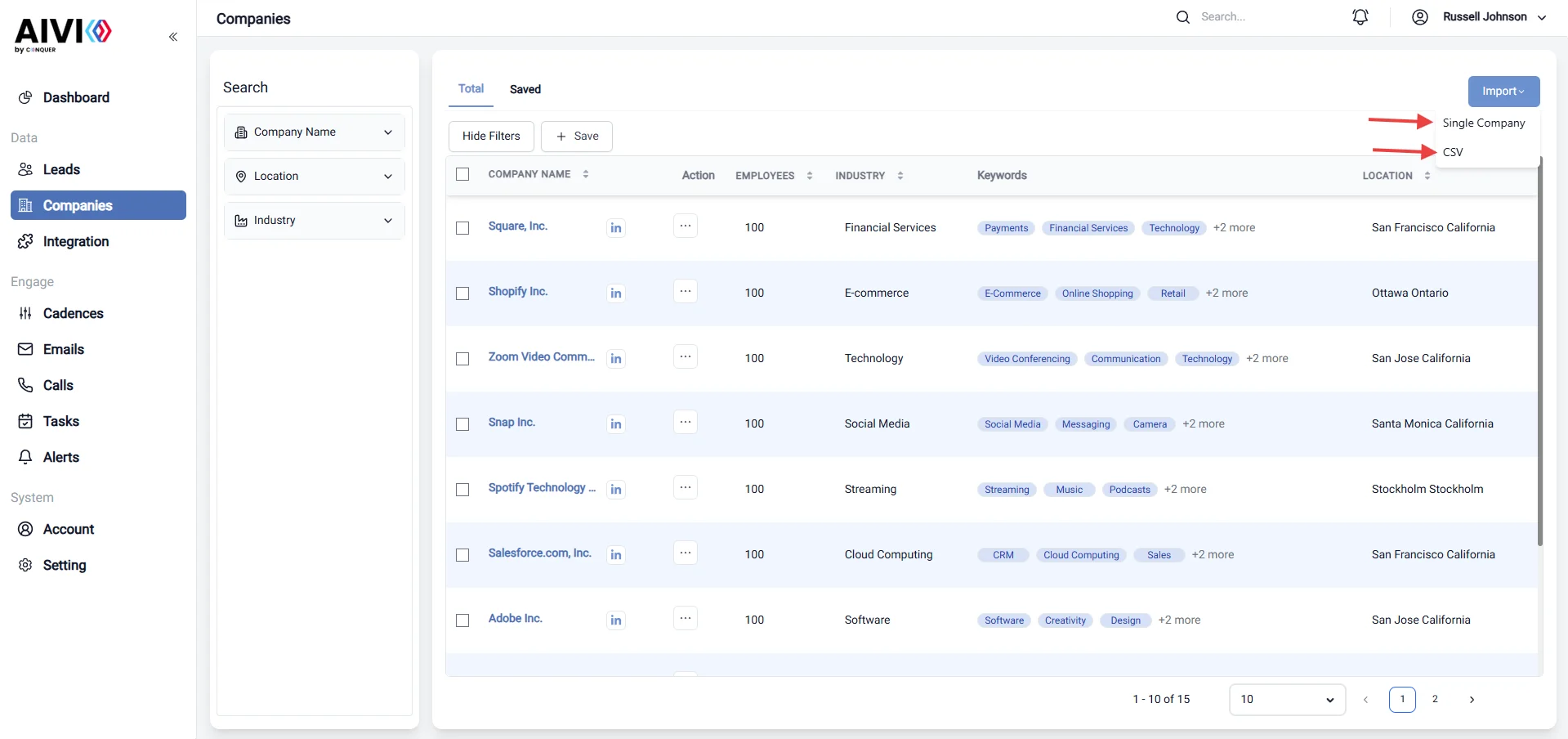Check the Zoom Video row checkbox
The width and height of the screenshot is (1568, 739).
click(462, 359)
